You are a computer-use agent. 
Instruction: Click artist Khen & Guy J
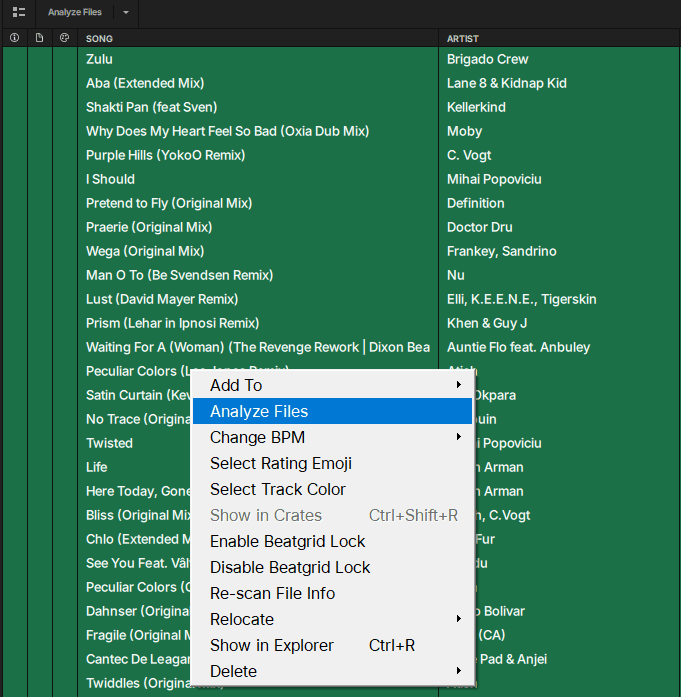[487, 323]
